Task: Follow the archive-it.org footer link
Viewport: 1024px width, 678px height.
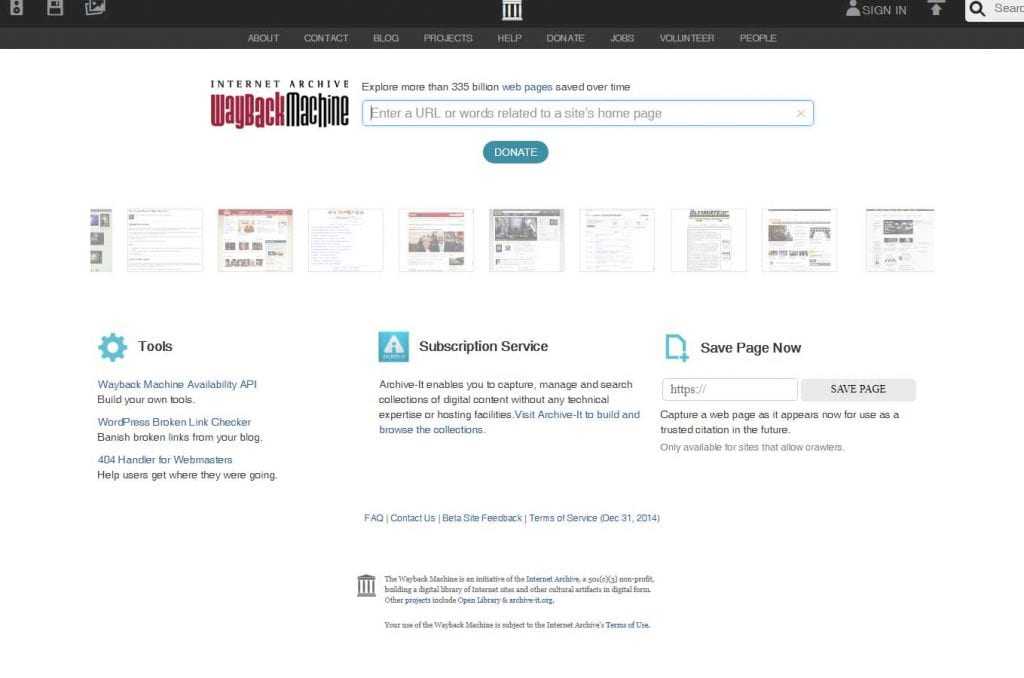Action: point(531,600)
